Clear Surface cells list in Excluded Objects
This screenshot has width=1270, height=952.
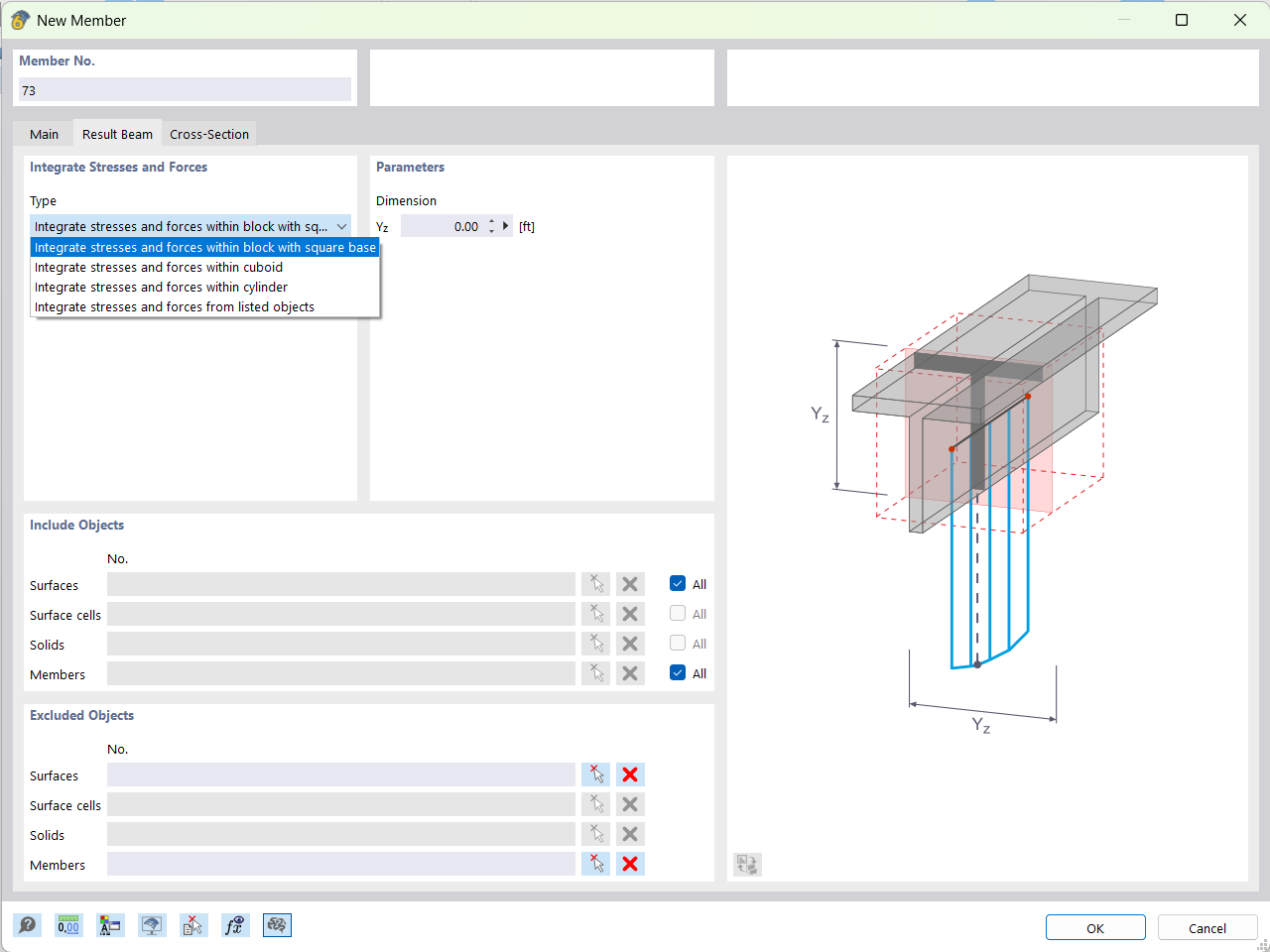click(630, 804)
